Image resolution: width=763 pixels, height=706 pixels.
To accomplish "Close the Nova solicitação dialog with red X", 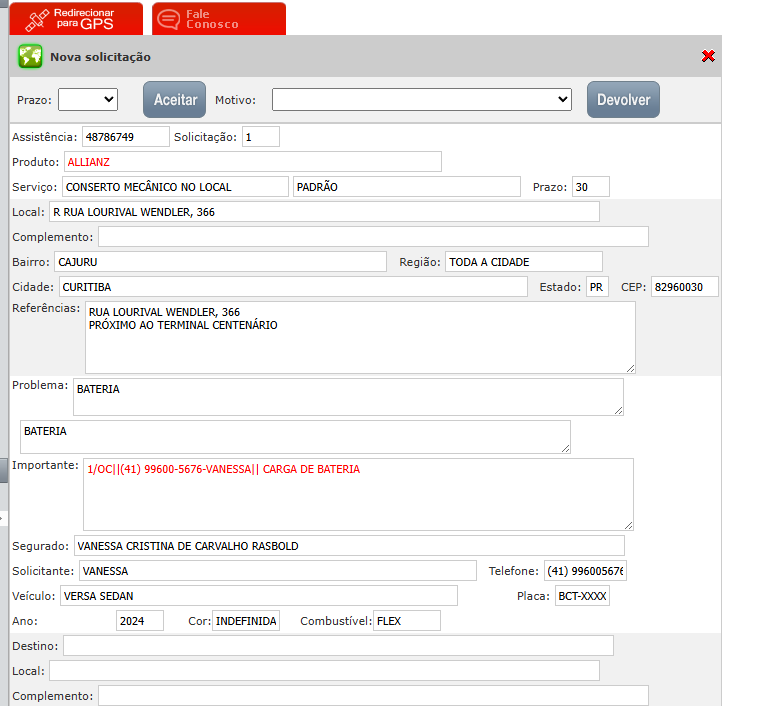I will tap(708, 56).
